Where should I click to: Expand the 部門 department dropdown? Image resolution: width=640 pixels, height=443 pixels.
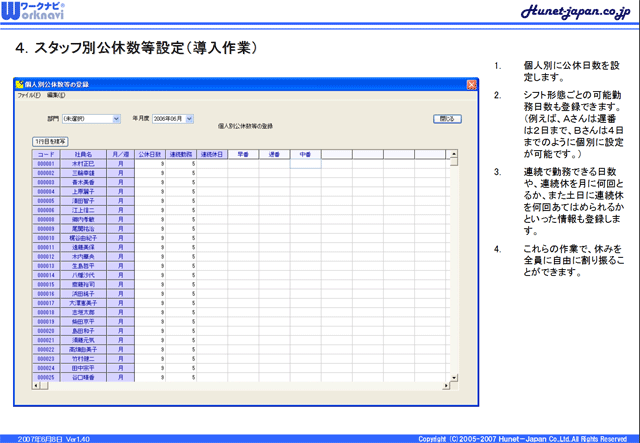[x=115, y=118]
